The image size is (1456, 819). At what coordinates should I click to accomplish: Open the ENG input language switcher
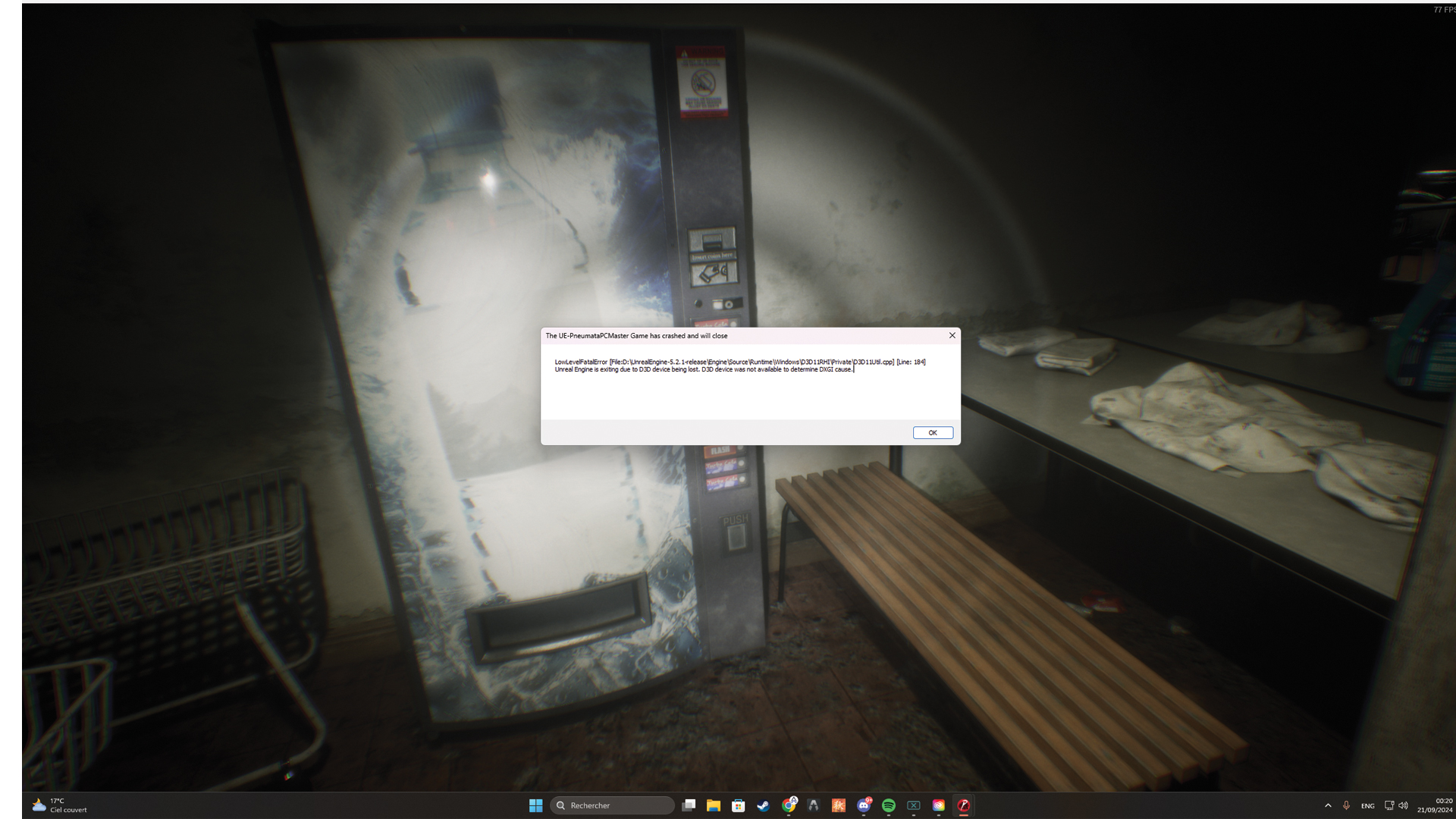1367,805
